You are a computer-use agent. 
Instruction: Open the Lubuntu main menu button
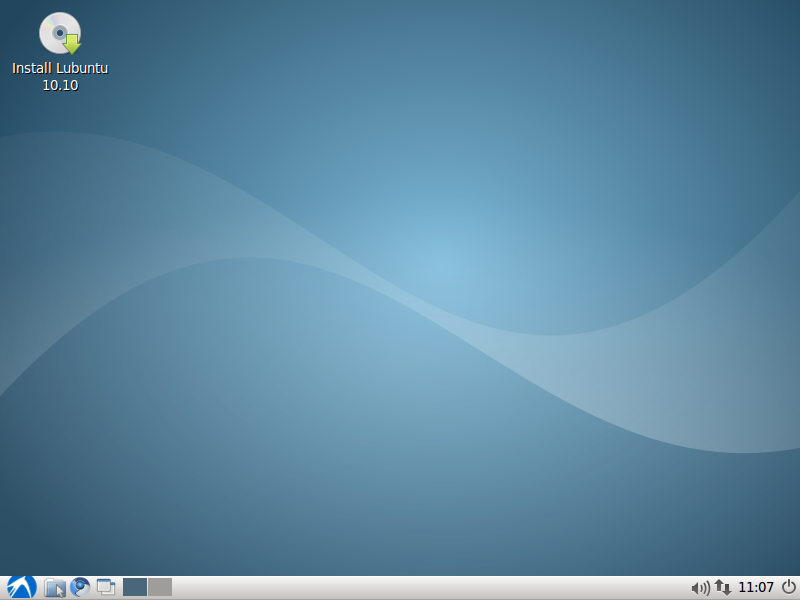(x=21, y=587)
